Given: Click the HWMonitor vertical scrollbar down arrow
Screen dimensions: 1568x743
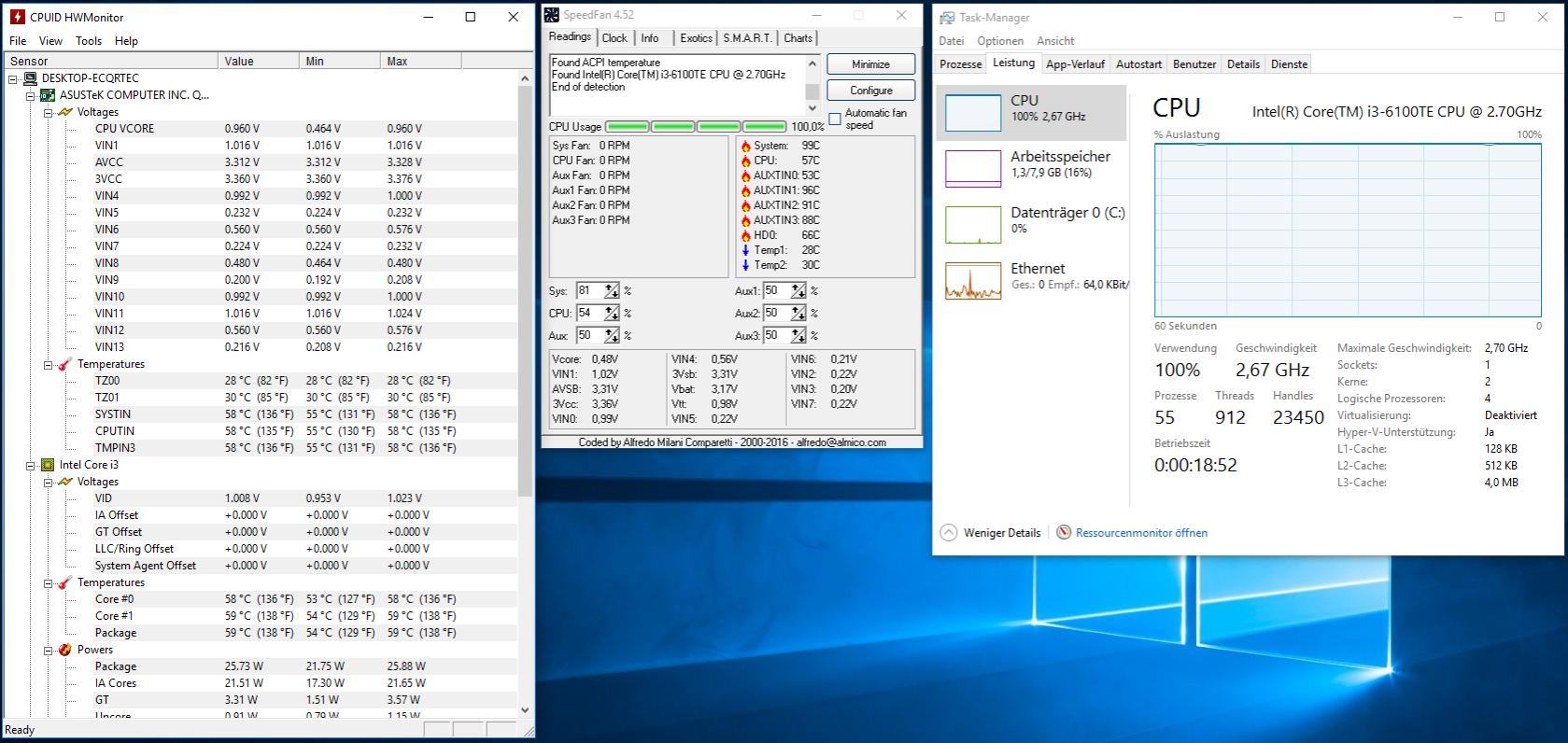Looking at the screenshot, I should [x=525, y=710].
